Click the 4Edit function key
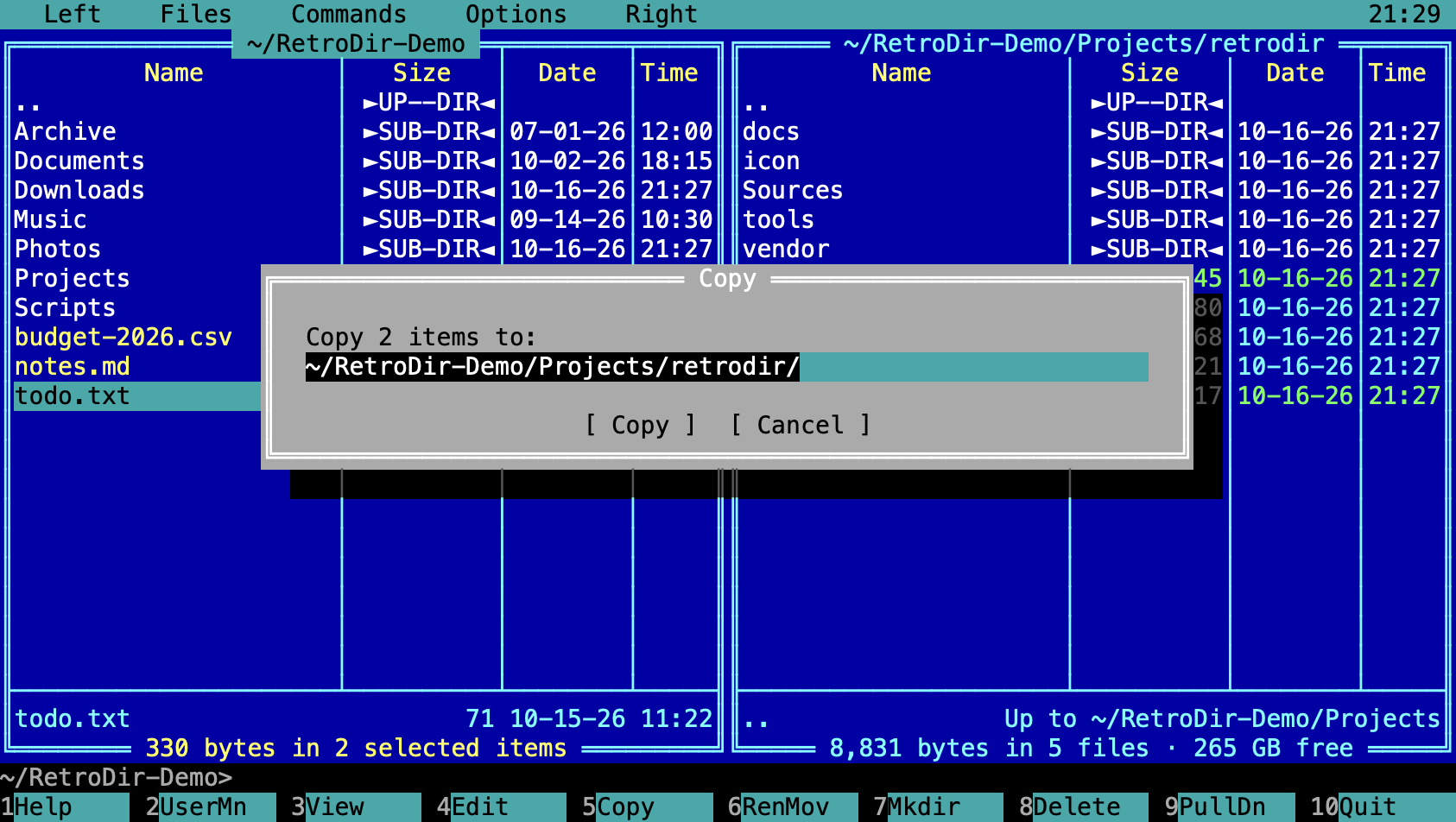This screenshot has width=1456, height=822. tap(502, 806)
